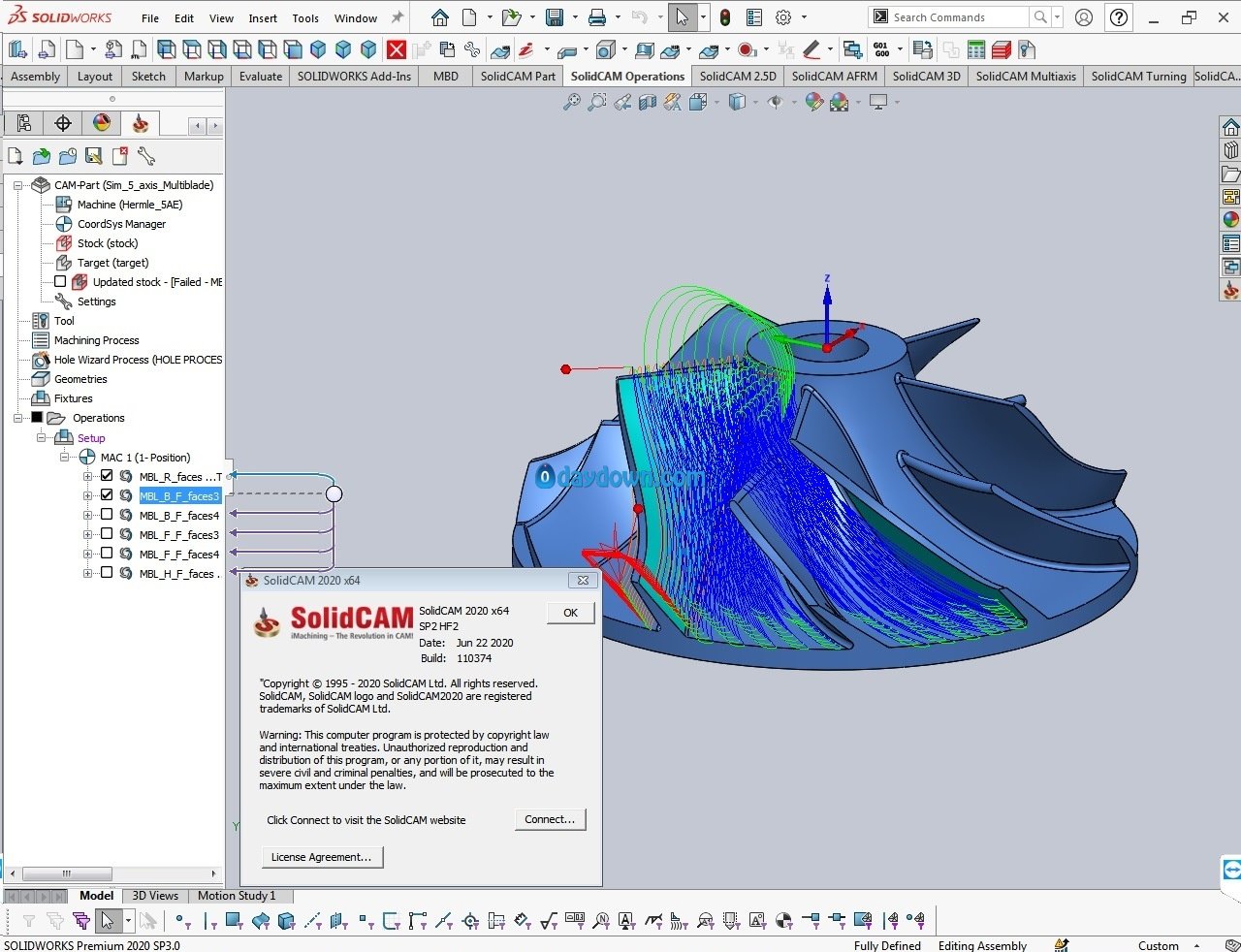Check the MBL_F_F_faces3 operation checkbox
This screenshot has width=1241, height=952.
(107, 534)
